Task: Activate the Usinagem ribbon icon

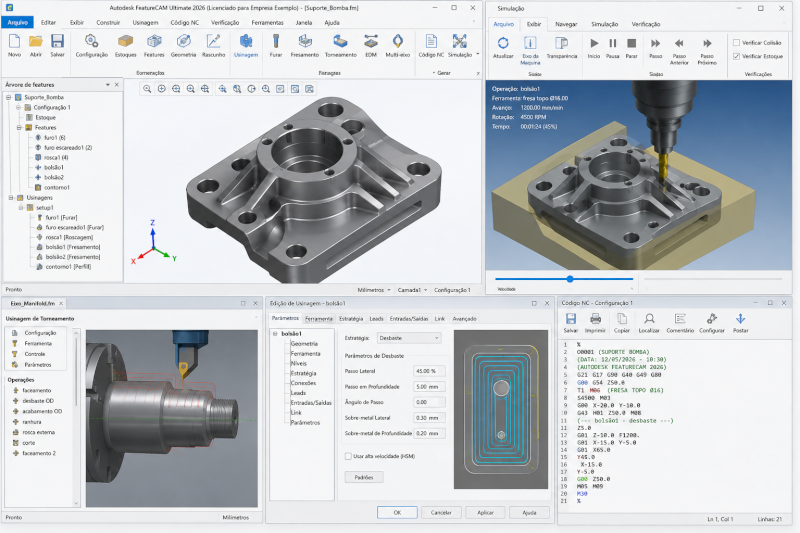Action: pos(246,41)
